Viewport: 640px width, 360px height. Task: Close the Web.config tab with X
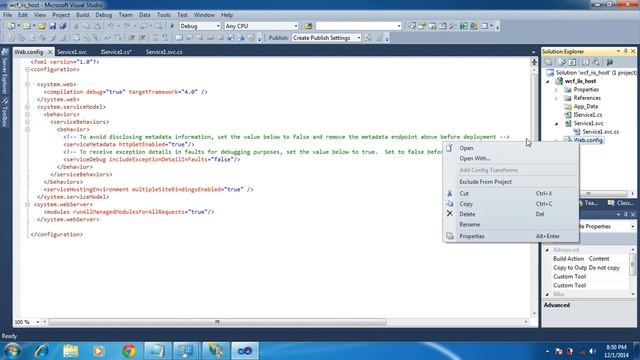coord(50,52)
